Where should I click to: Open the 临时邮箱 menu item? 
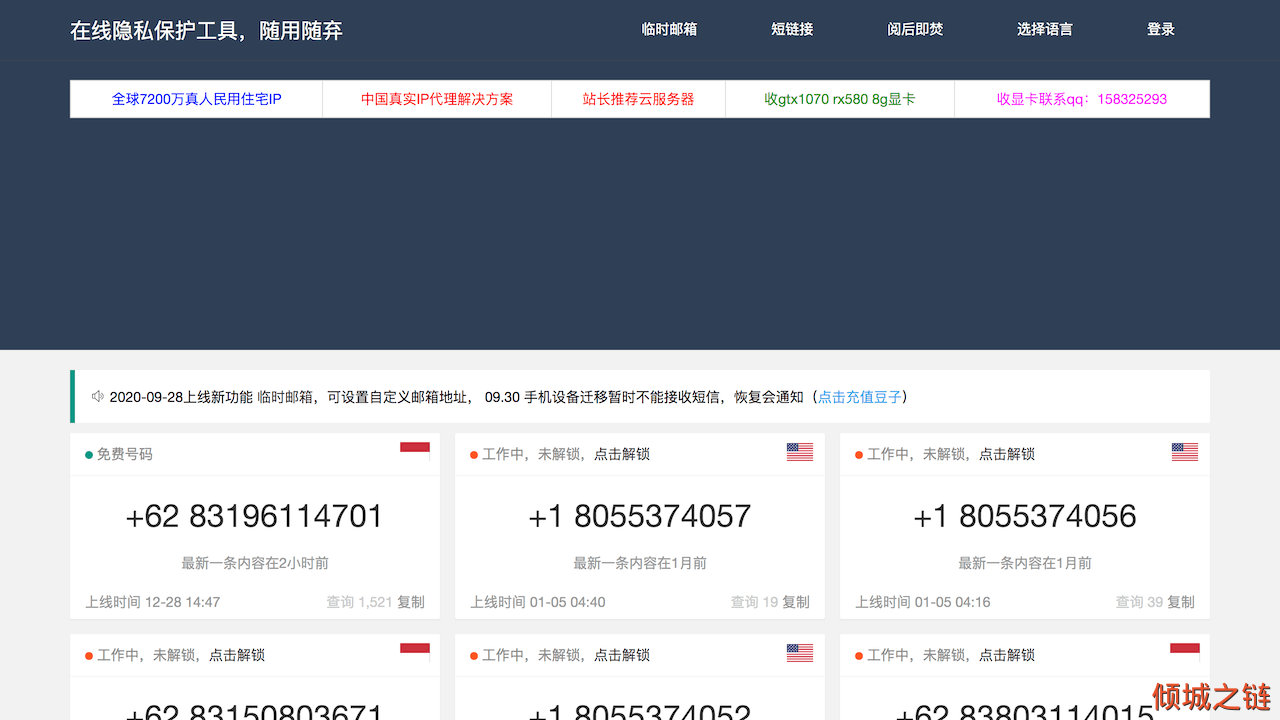(669, 29)
